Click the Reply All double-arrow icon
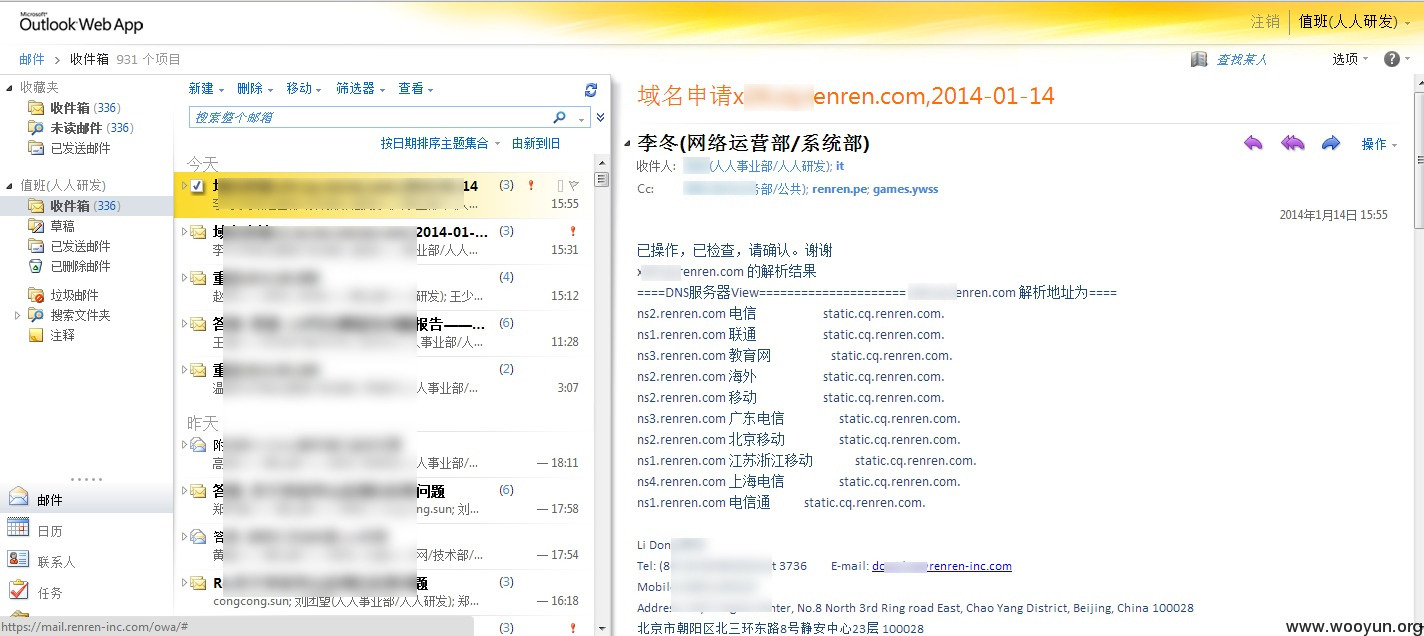 coord(1292,144)
